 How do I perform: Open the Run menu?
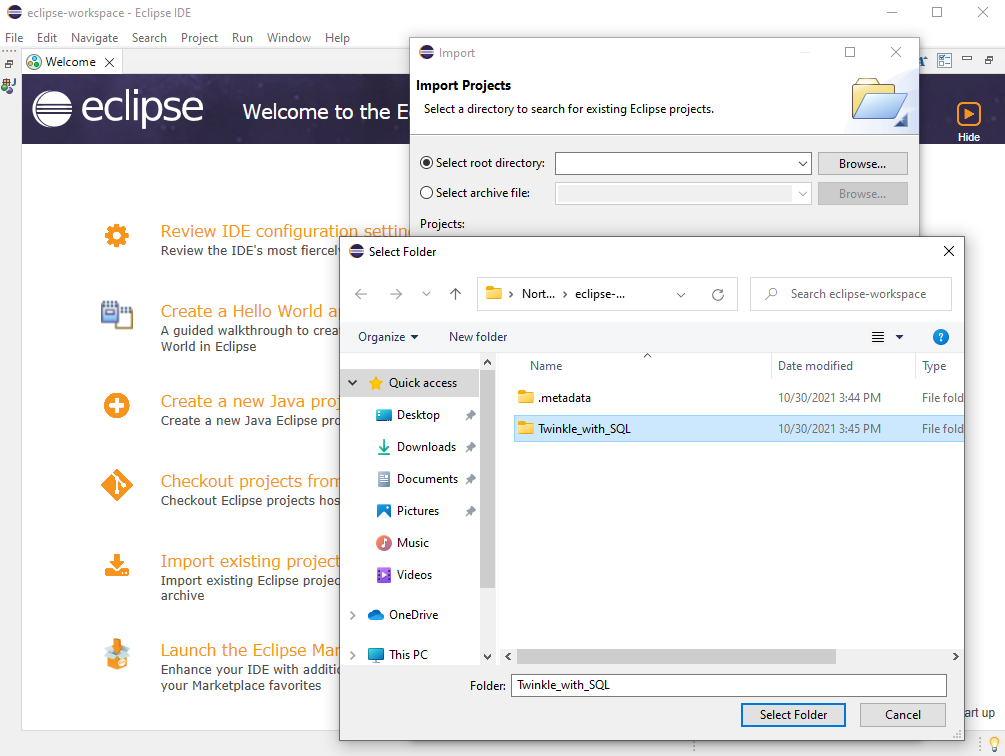point(242,38)
